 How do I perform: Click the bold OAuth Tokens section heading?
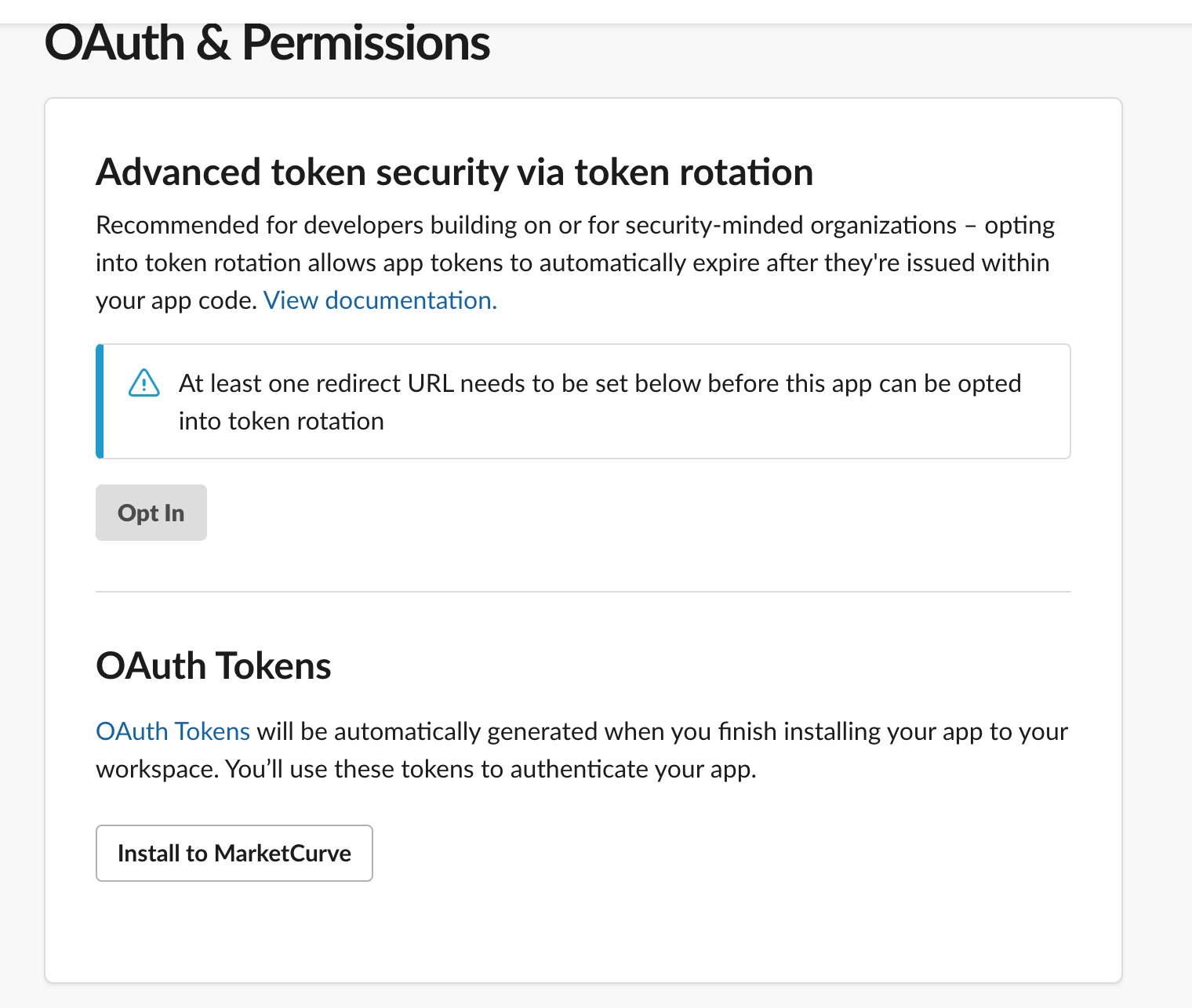point(213,666)
